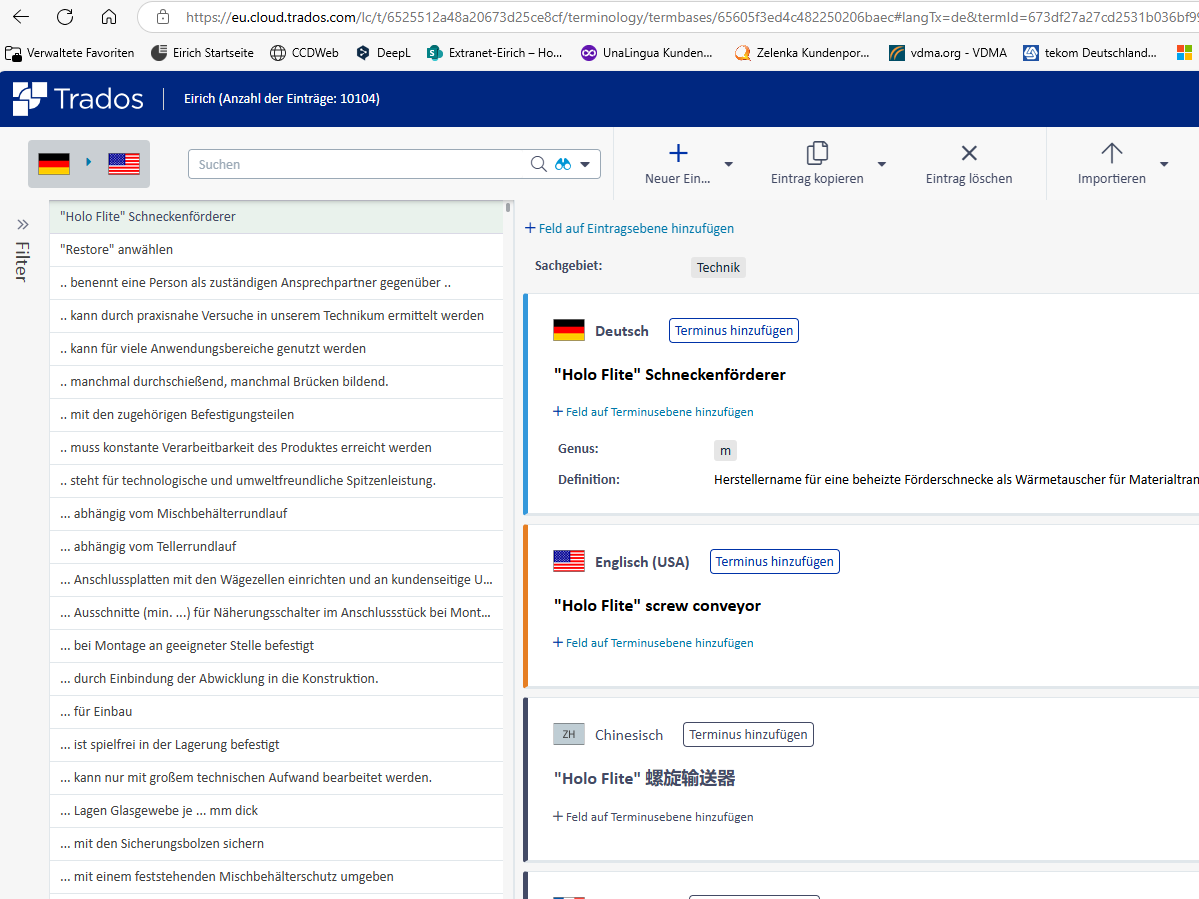Click the Eintrag löschen X icon
The height and width of the screenshot is (899, 1199).
click(968, 153)
